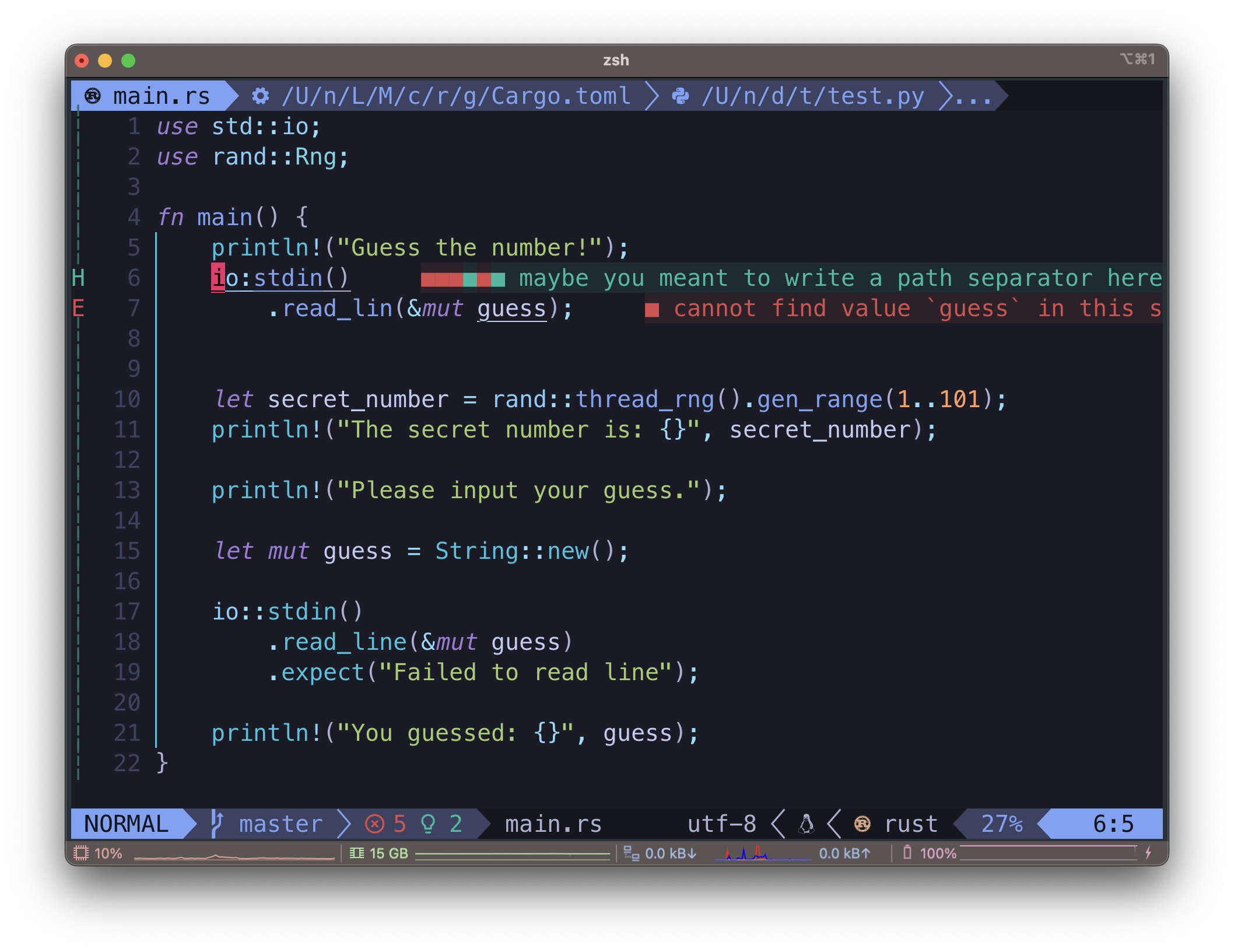Image resolution: width=1234 pixels, height=952 pixels.
Task: Close the zsh terminal window
Action: (x=82, y=61)
